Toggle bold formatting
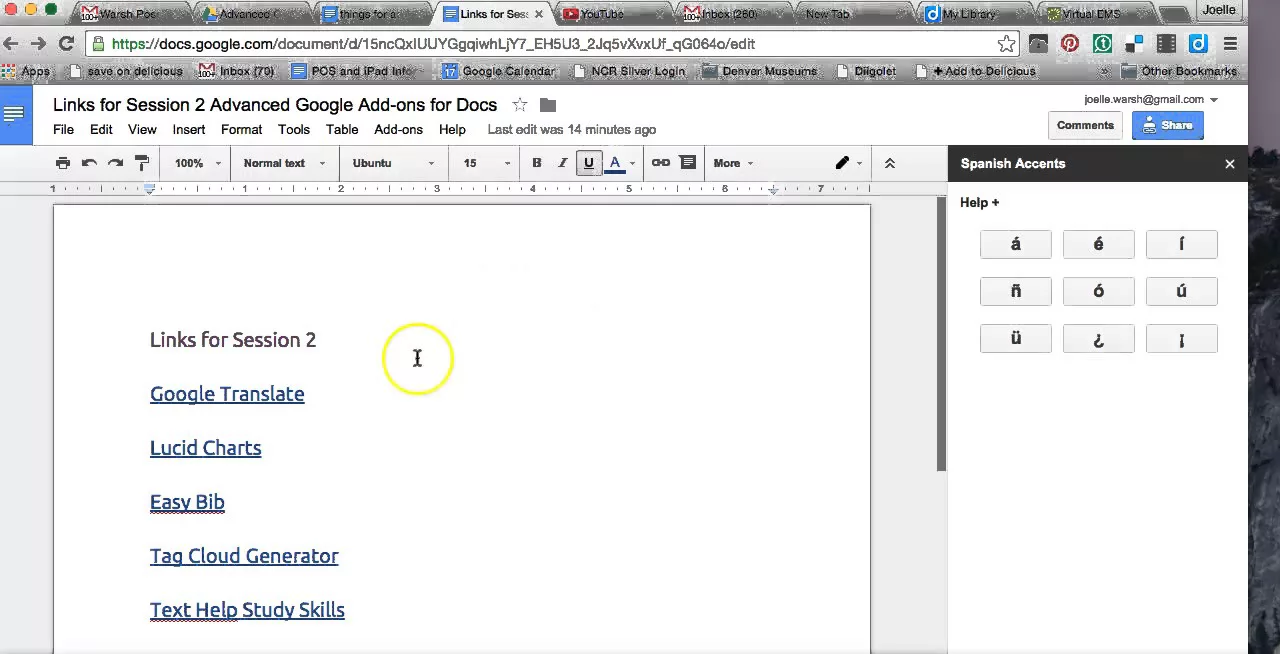Viewport: 1280px width, 654px height. pyautogui.click(x=537, y=163)
